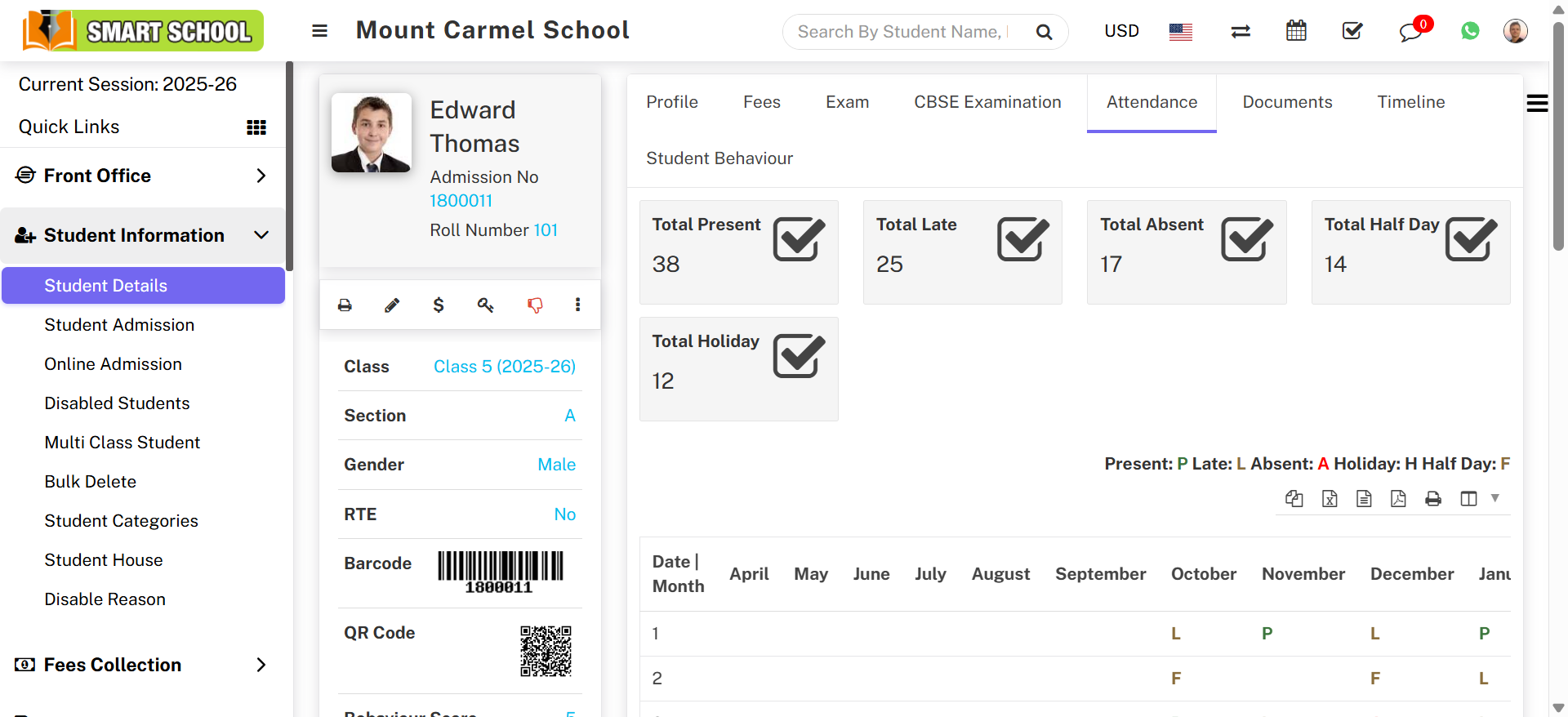Viewport: 1568px width, 717px height.
Task: Open Student Admission in sidebar
Action: pyautogui.click(x=119, y=325)
